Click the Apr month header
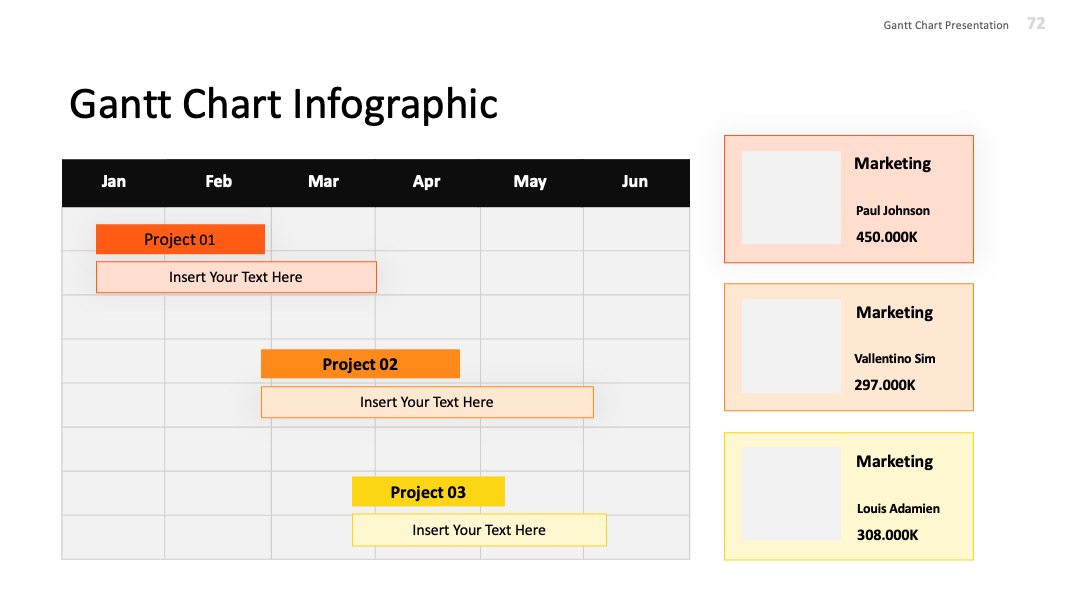This screenshot has width=1080, height=608. (426, 182)
